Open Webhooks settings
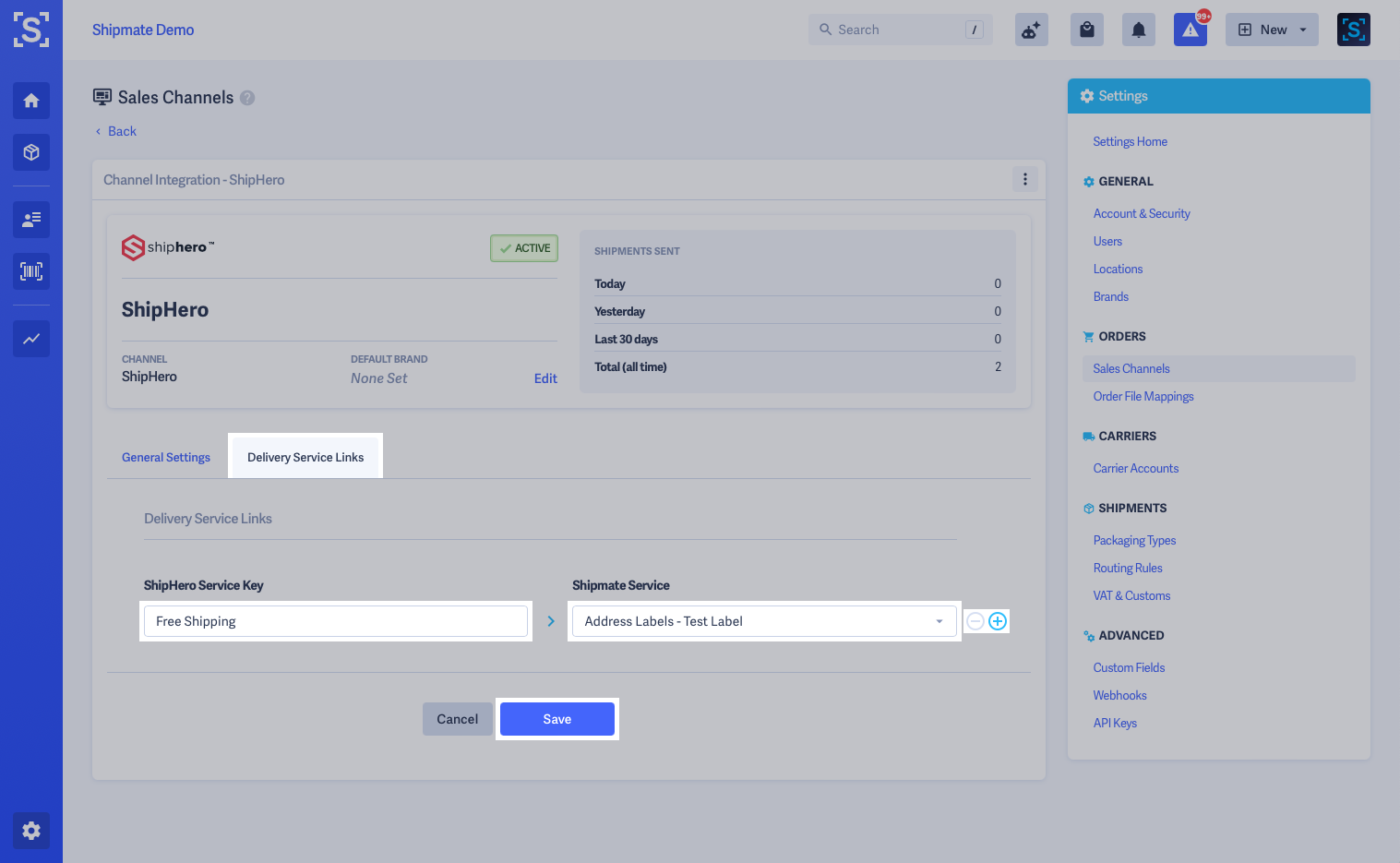Viewport: 1400px width, 863px height. (1119, 695)
